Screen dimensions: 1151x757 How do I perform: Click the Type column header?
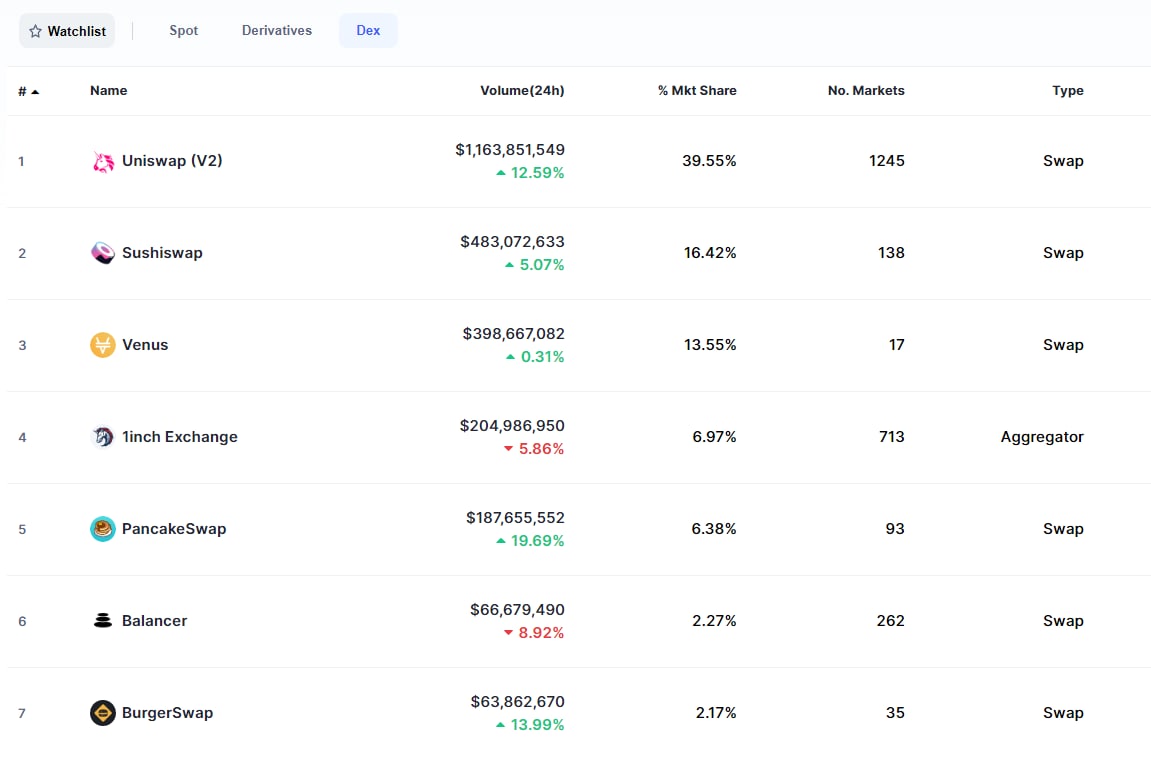click(x=1068, y=91)
